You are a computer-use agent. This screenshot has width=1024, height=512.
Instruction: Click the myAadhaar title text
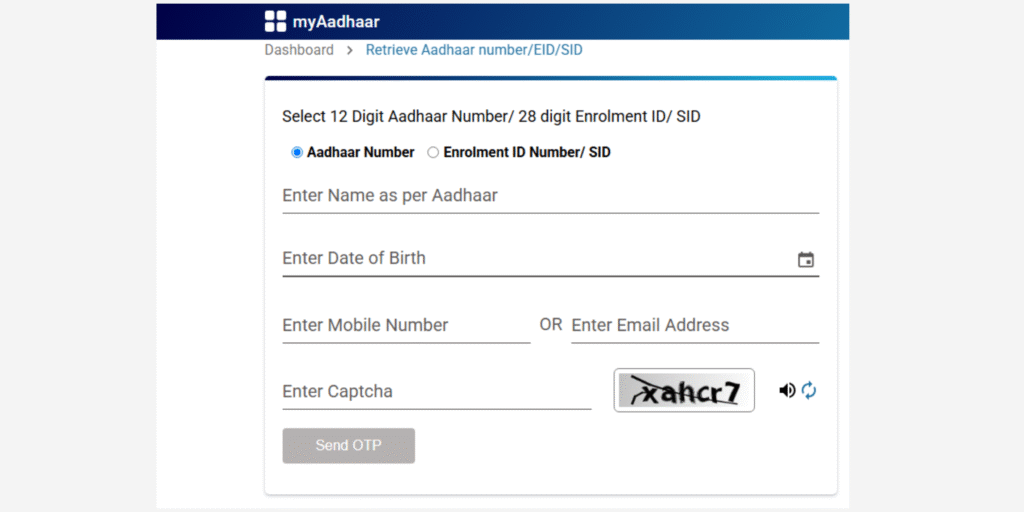[x=336, y=21]
